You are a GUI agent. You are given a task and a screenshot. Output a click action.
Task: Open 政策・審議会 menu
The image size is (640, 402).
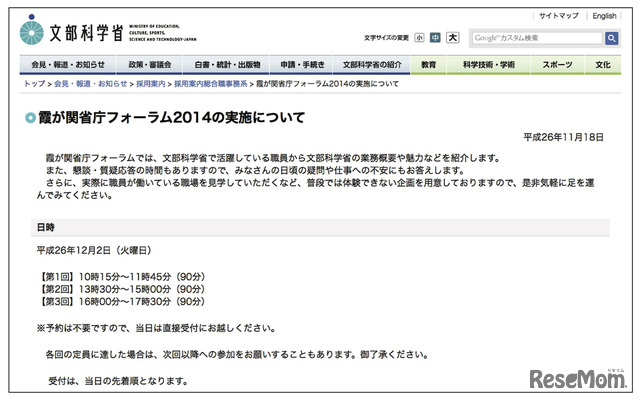point(149,65)
